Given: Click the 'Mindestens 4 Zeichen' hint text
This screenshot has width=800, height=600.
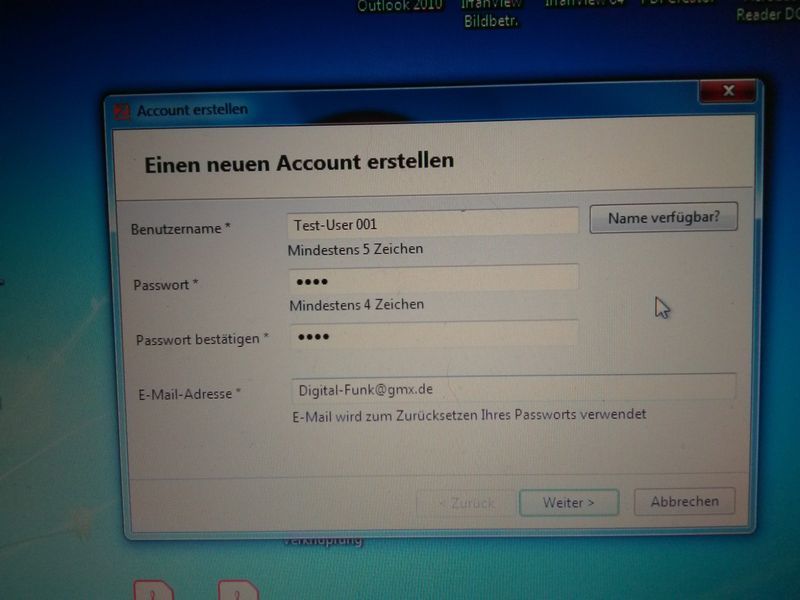Looking at the screenshot, I should click(x=357, y=305).
